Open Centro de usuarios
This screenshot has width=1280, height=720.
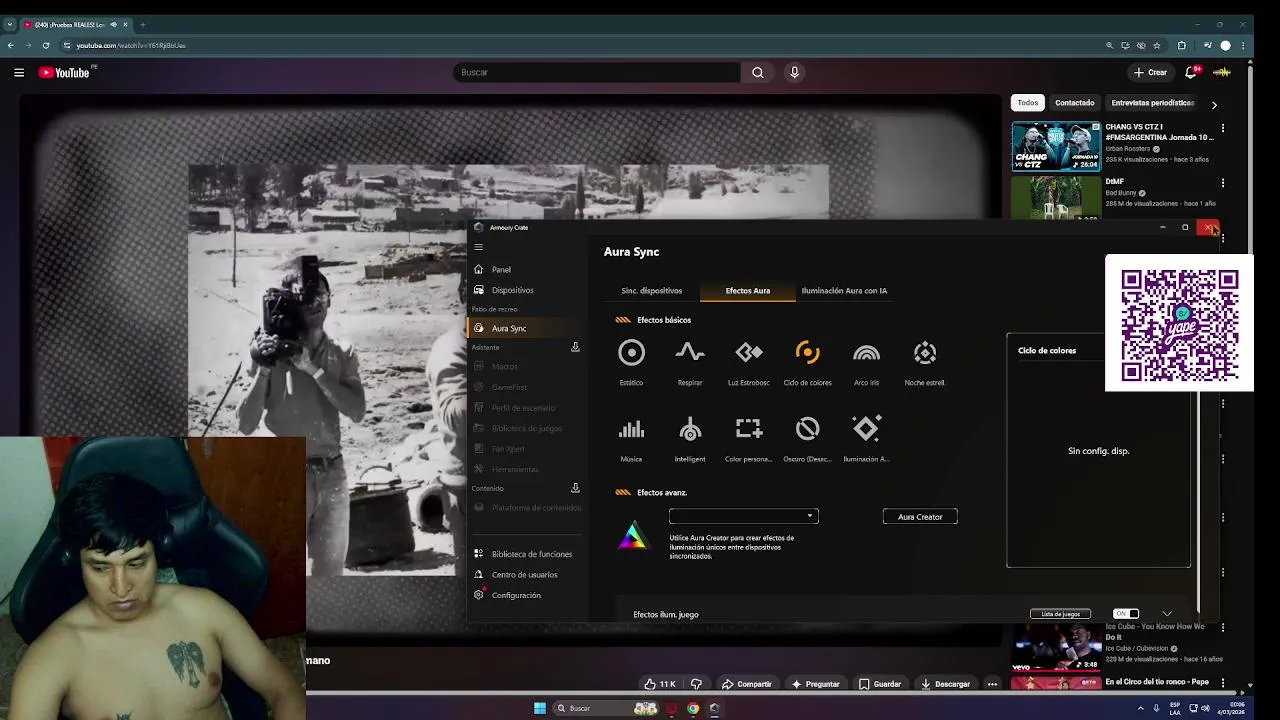(527, 574)
